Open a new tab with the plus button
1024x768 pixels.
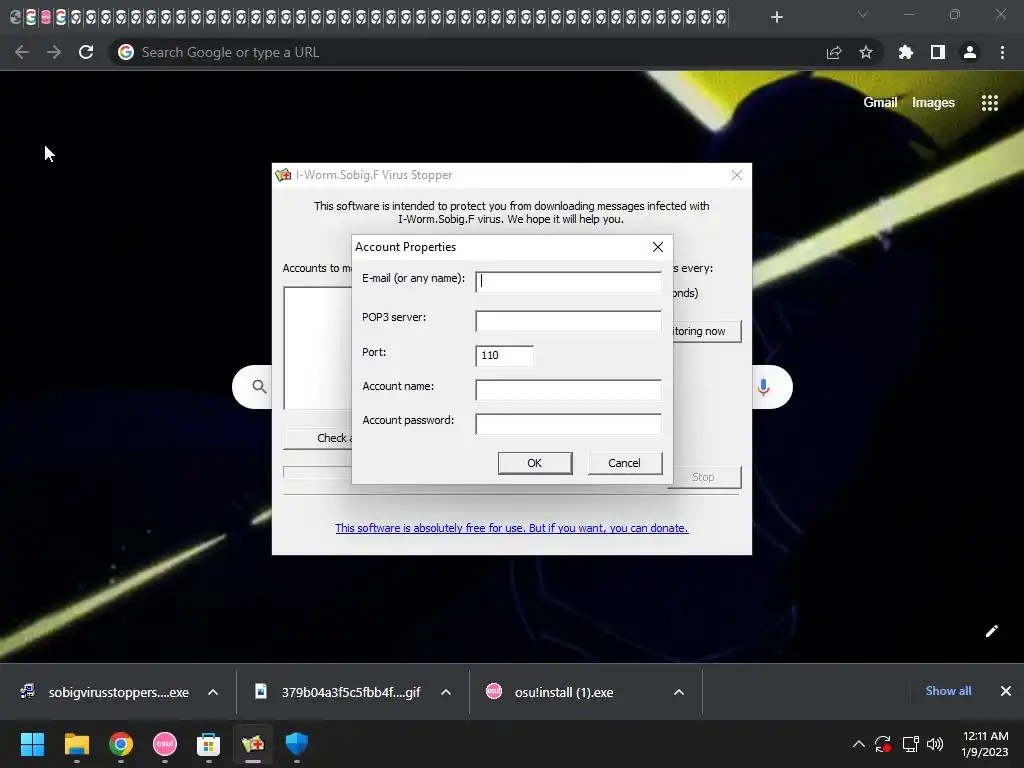coord(776,17)
